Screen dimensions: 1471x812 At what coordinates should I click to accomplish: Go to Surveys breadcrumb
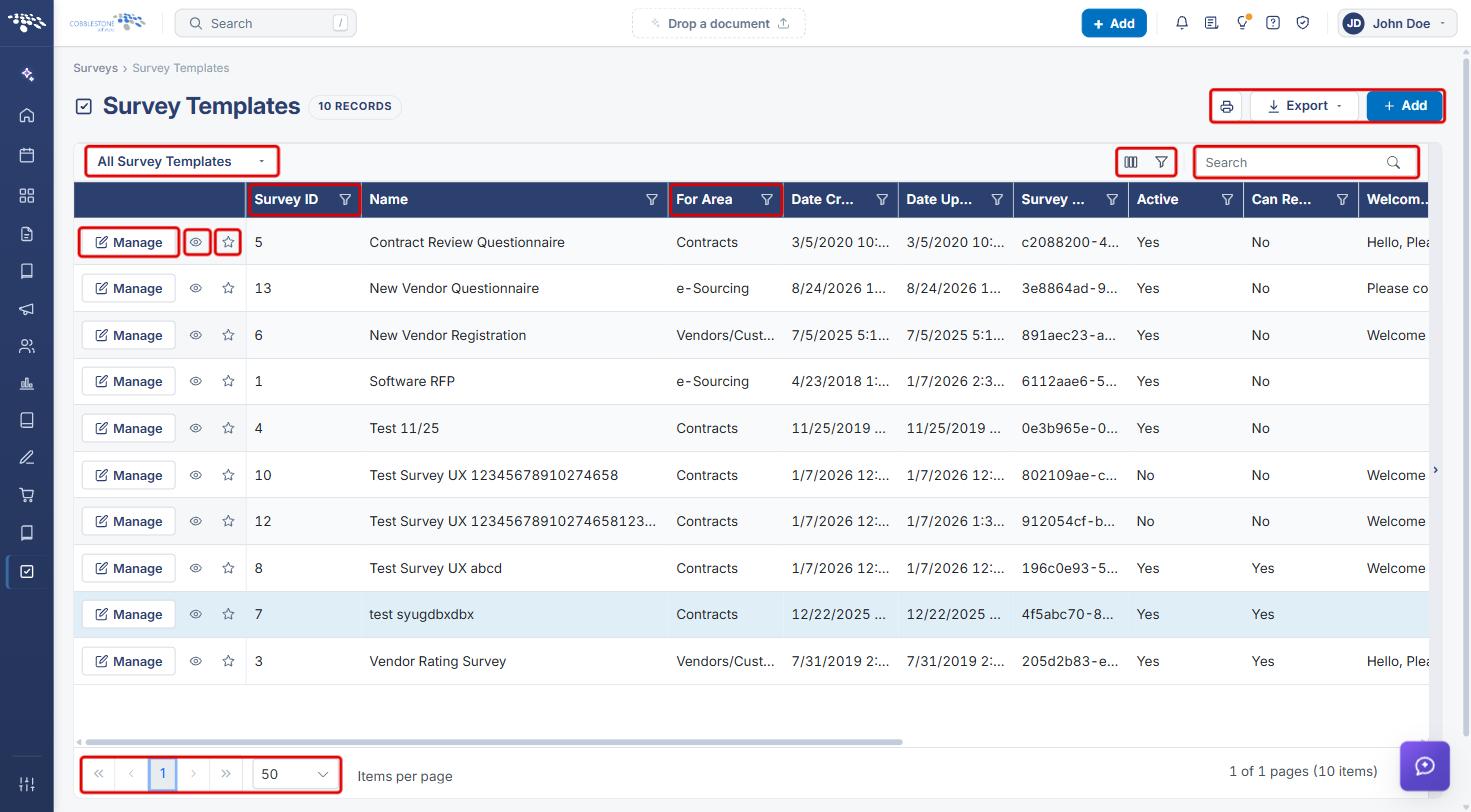click(x=95, y=68)
